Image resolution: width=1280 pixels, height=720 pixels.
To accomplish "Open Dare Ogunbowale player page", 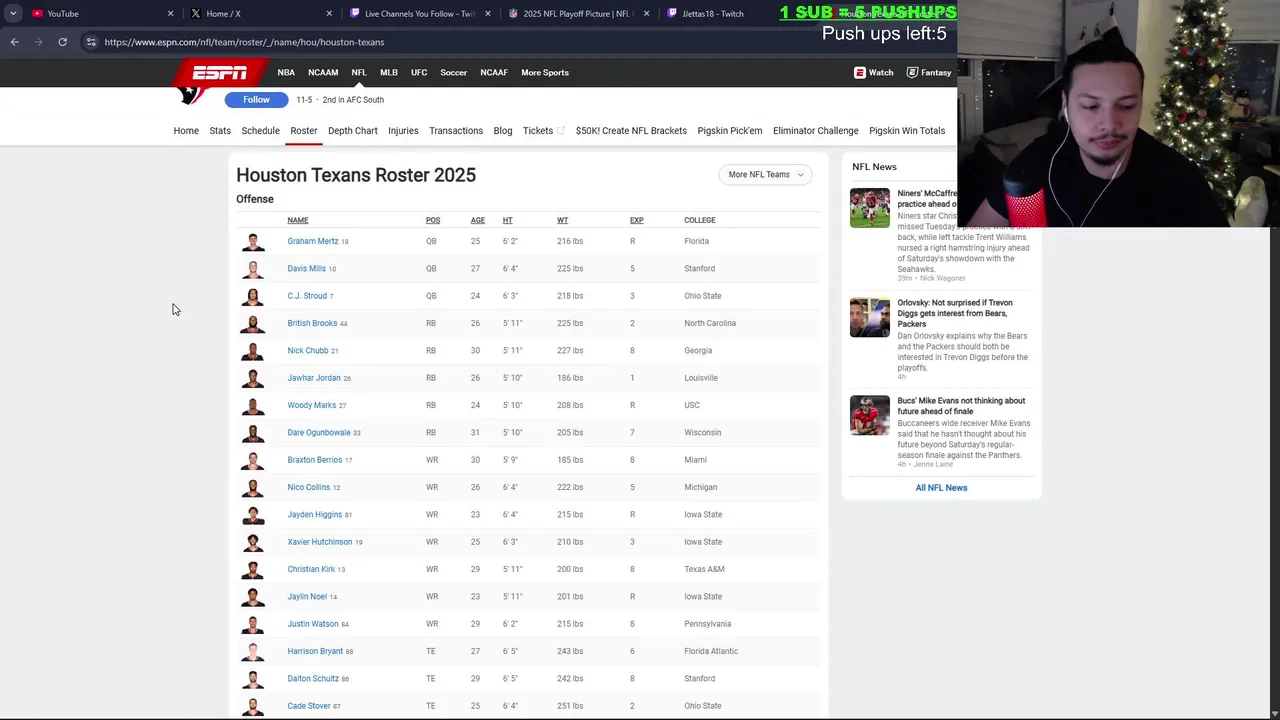I will tap(319, 432).
